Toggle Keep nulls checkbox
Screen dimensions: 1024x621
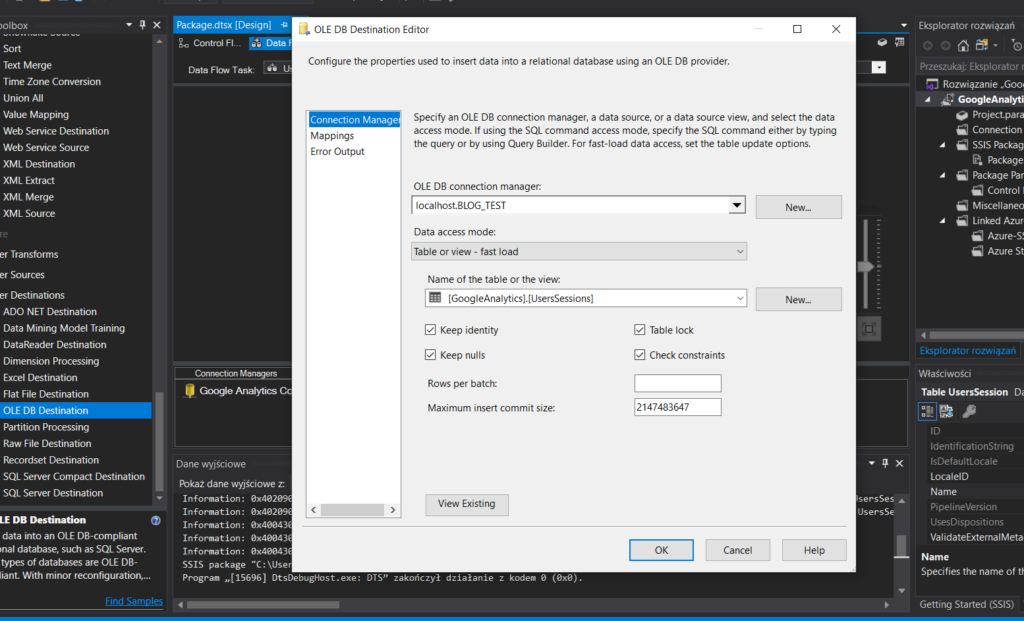coord(430,355)
